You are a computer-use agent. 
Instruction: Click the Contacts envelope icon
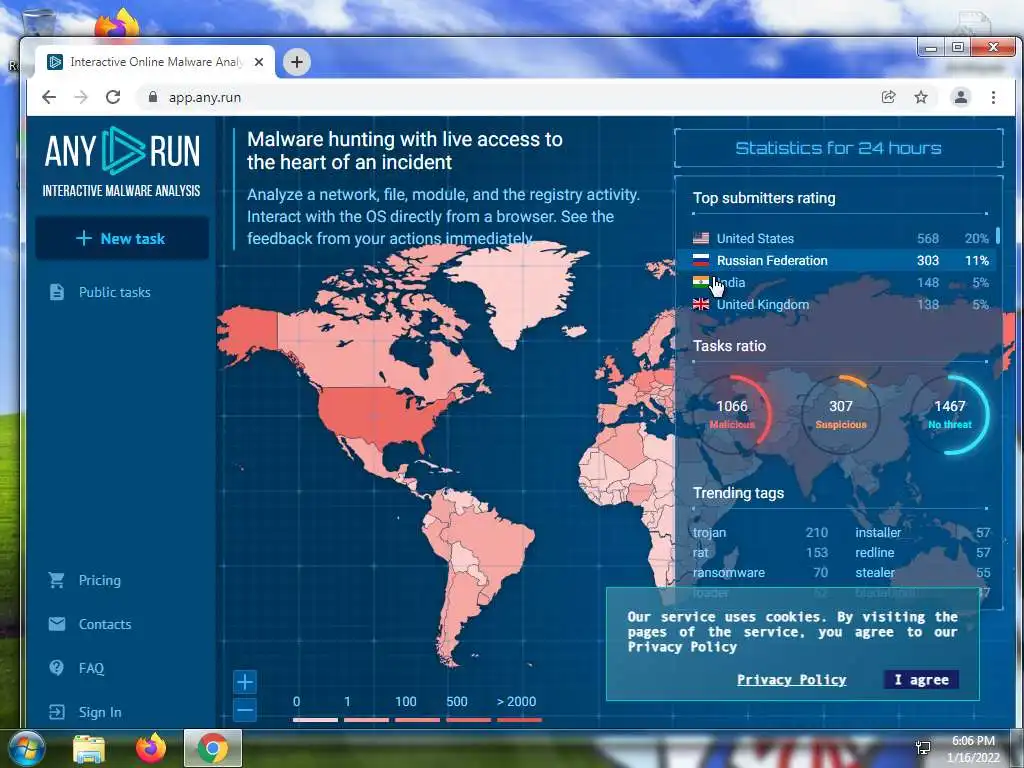57,624
